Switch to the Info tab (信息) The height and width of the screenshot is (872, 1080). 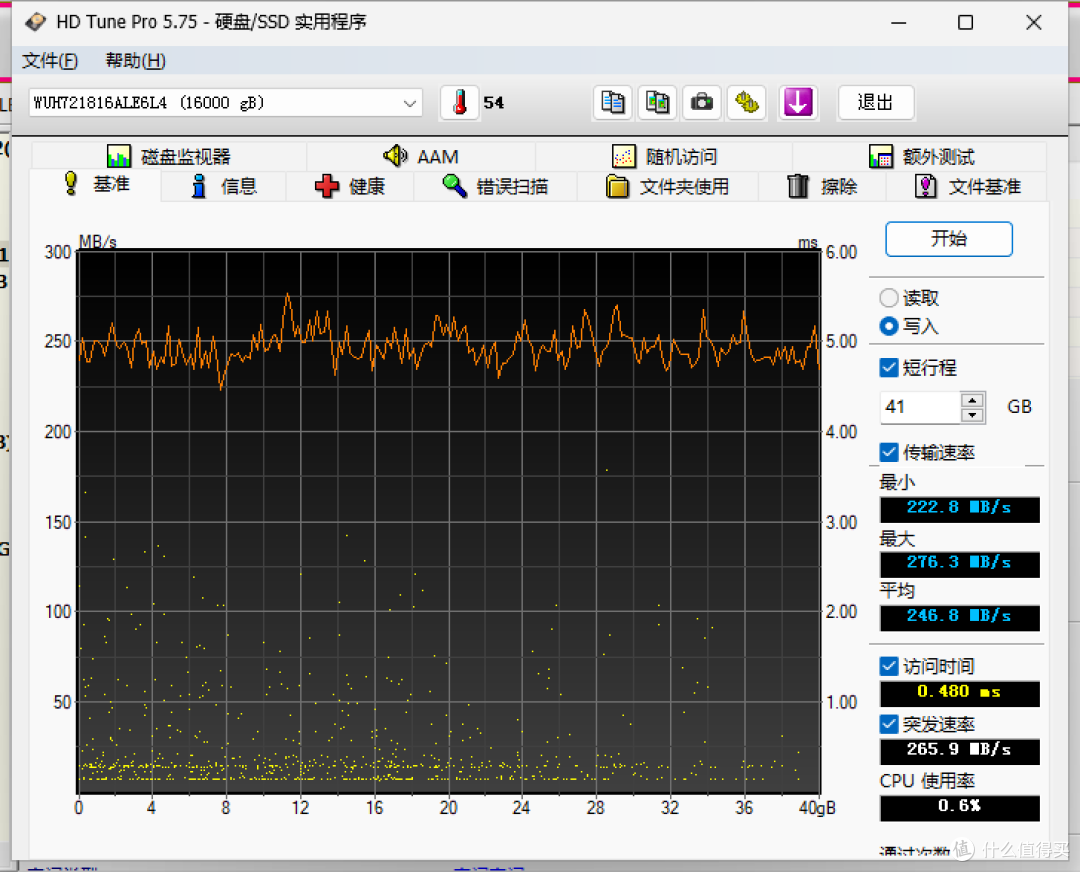tap(224, 186)
